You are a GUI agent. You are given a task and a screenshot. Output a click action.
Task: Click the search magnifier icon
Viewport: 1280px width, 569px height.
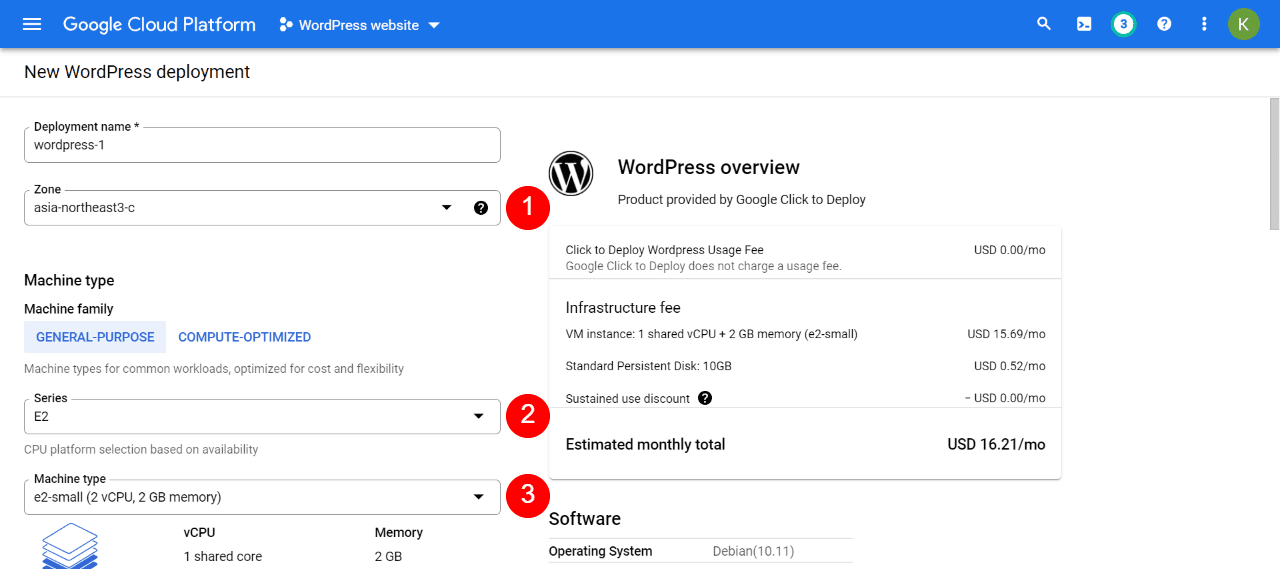coord(1044,24)
